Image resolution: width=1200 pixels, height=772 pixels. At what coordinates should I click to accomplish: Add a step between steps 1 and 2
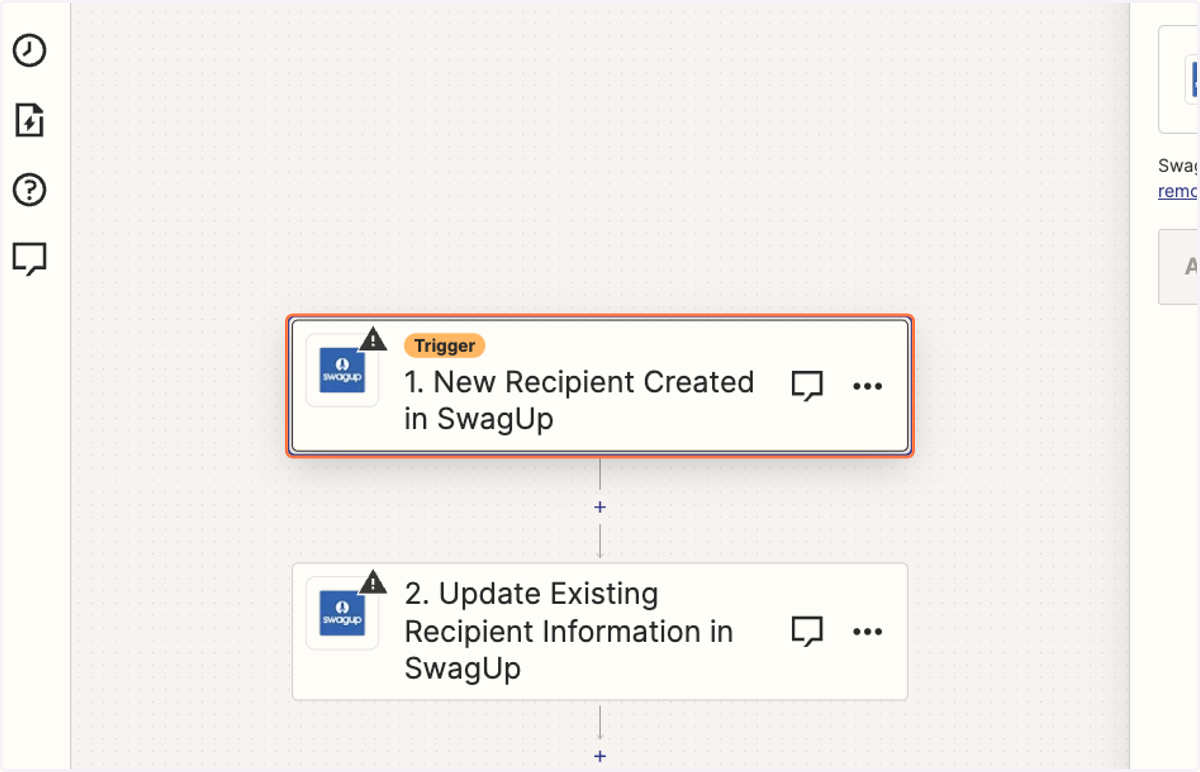point(600,507)
